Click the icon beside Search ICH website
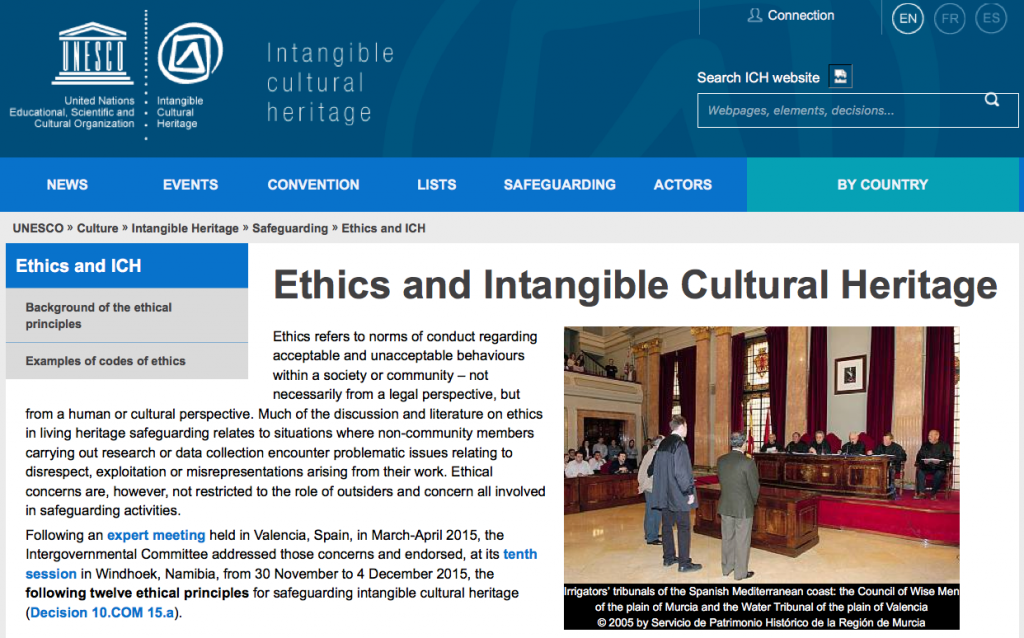 tap(840, 77)
